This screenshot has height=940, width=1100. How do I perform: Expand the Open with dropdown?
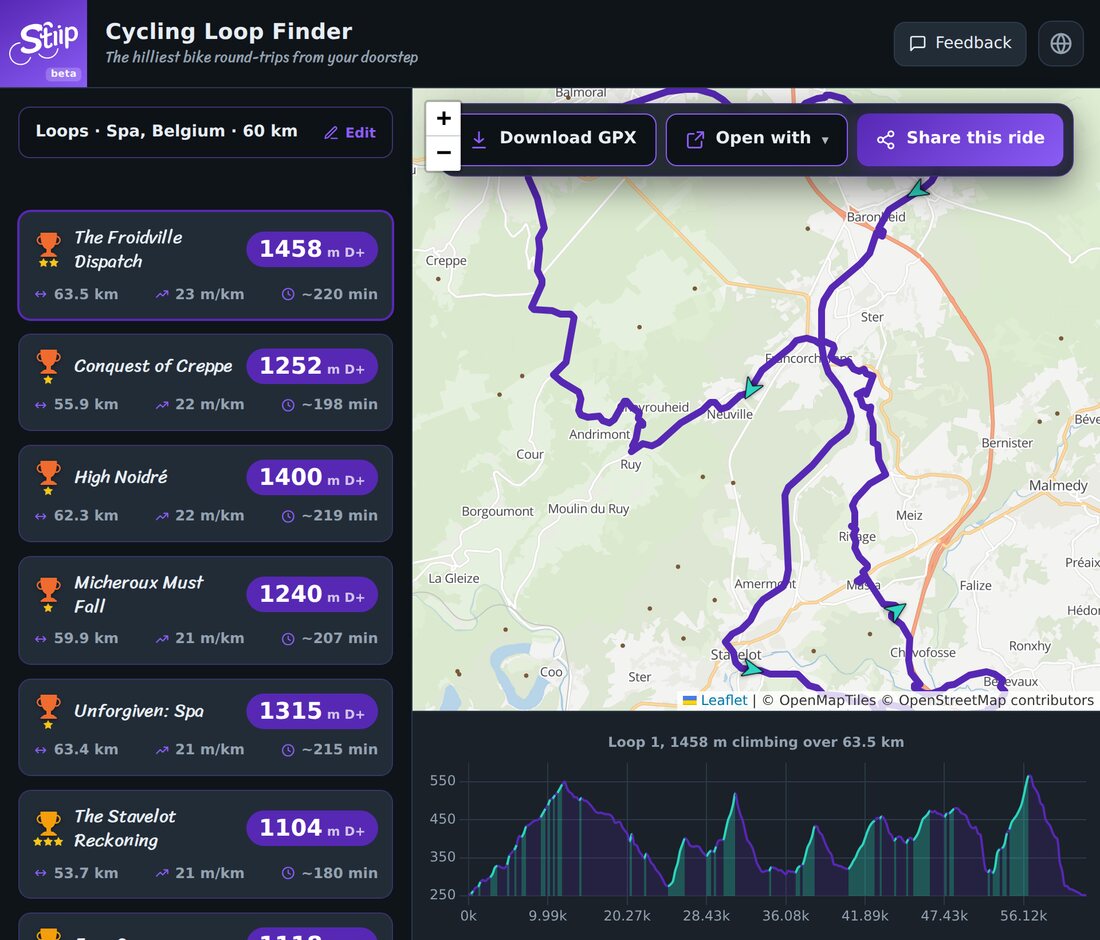point(756,139)
